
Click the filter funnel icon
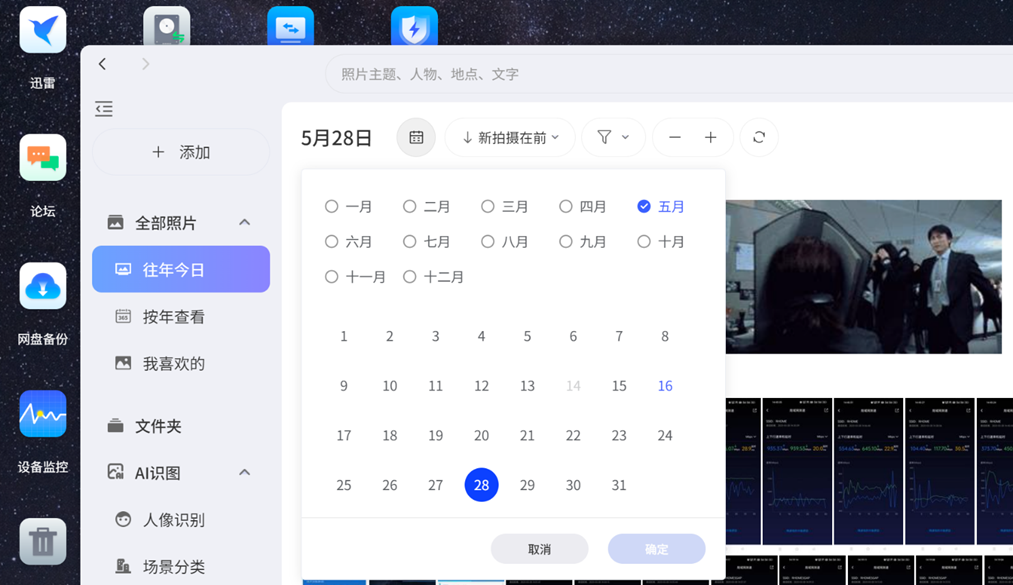pos(604,137)
